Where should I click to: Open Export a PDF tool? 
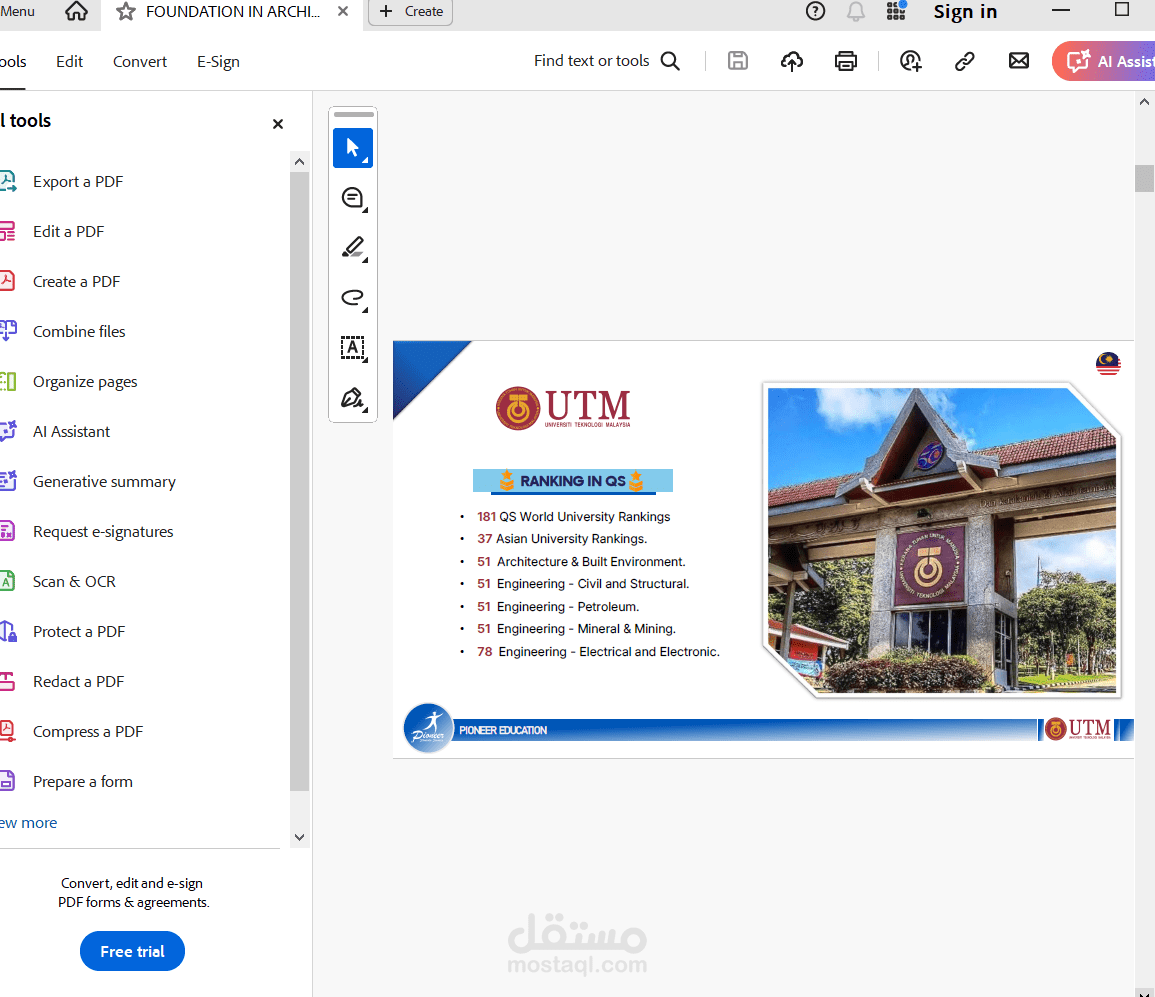click(78, 182)
